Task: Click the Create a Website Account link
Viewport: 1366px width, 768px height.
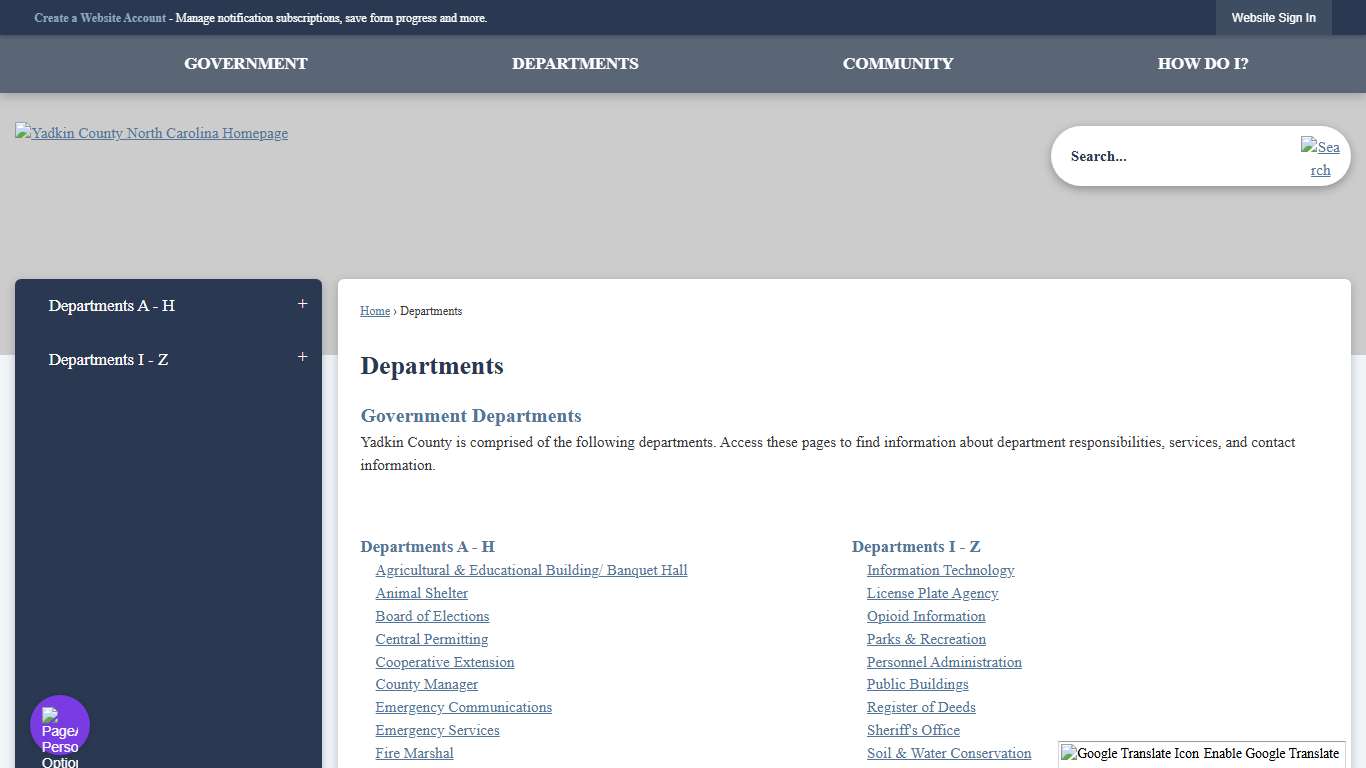Action: (100, 17)
